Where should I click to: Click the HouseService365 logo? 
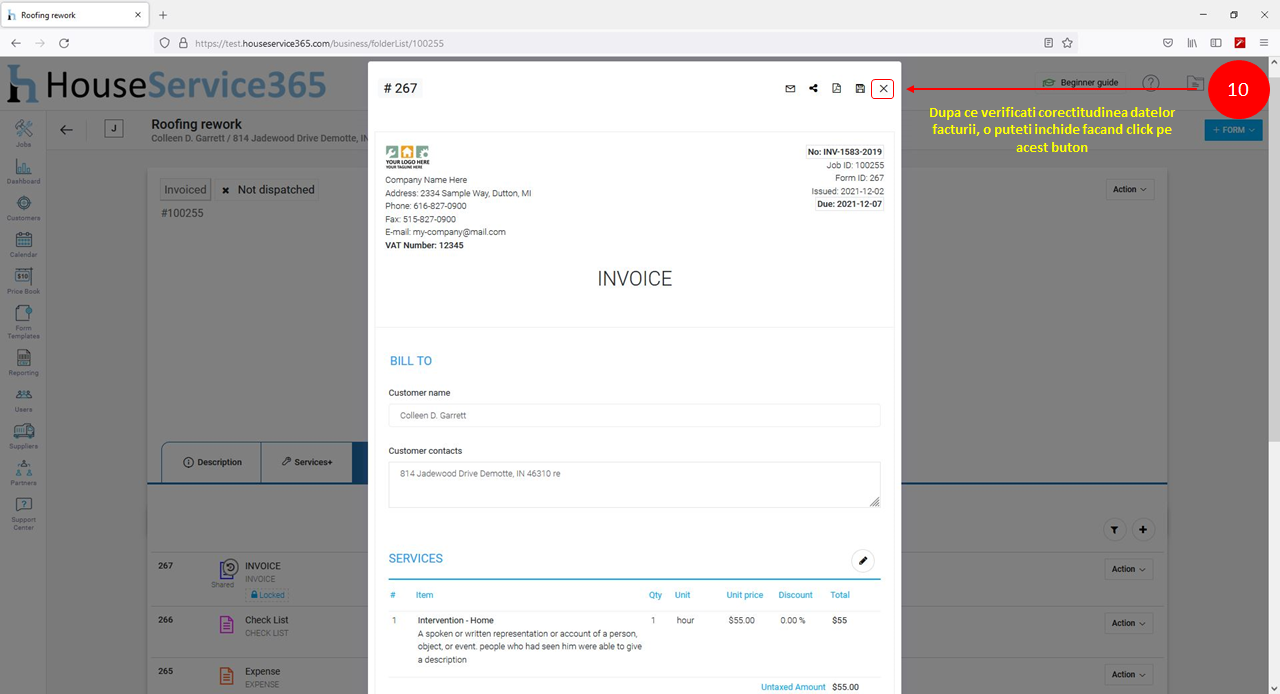tap(167, 85)
